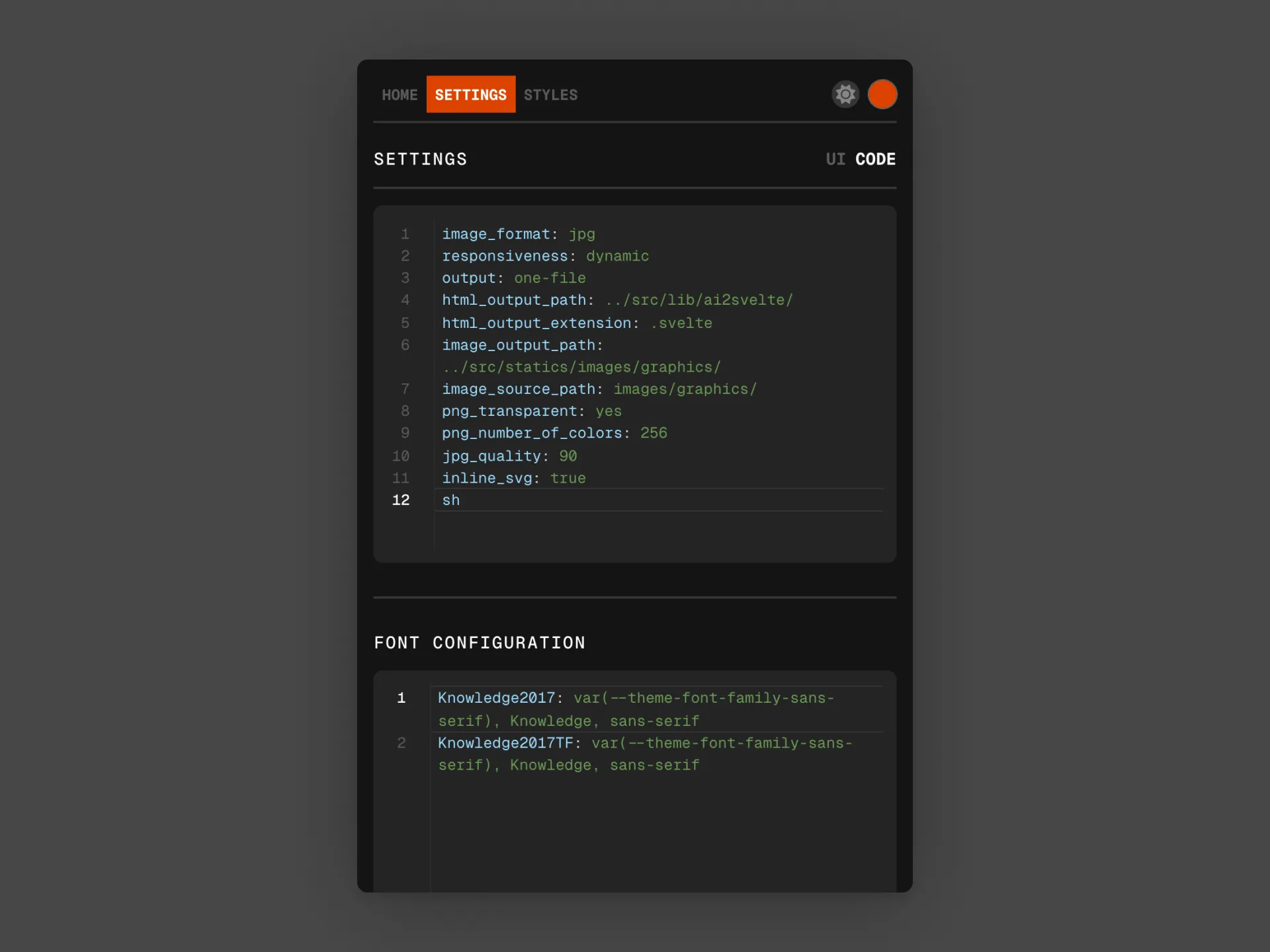Select the SETTINGS tab
Screen dimensions: 1270x952
point(470,95)
